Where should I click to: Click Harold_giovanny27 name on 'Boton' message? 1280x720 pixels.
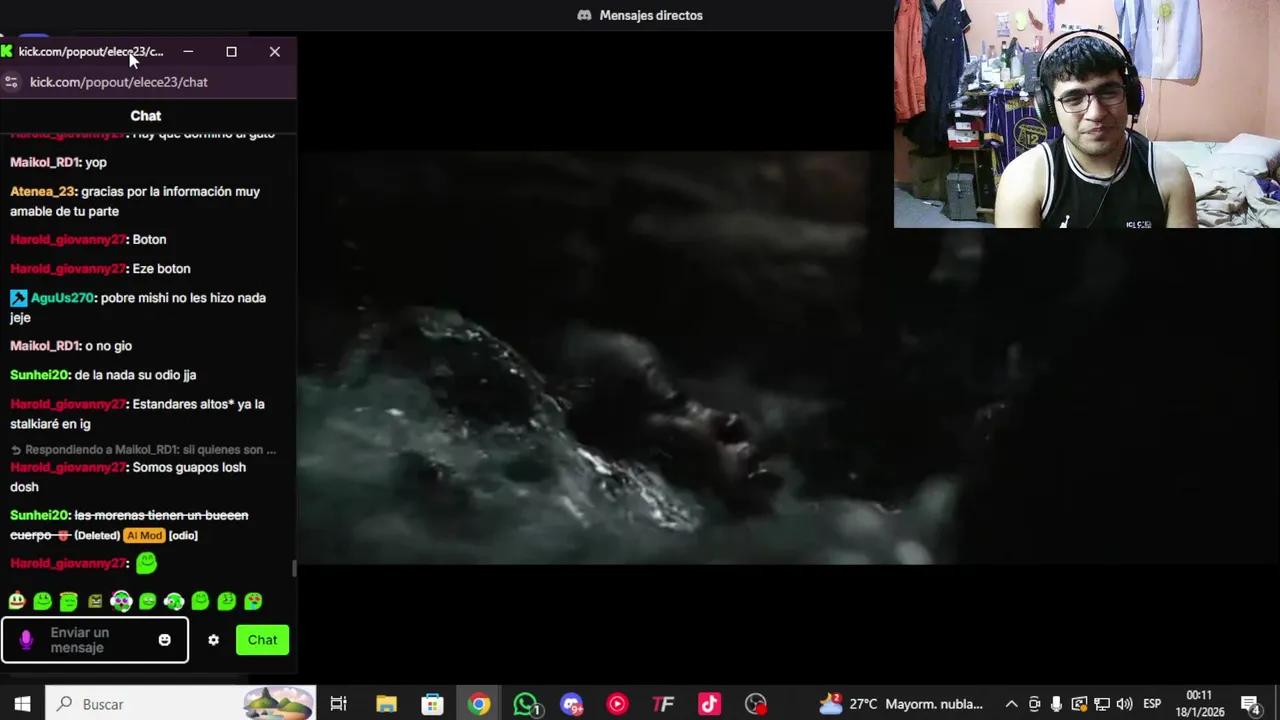[x=68, y=240]
